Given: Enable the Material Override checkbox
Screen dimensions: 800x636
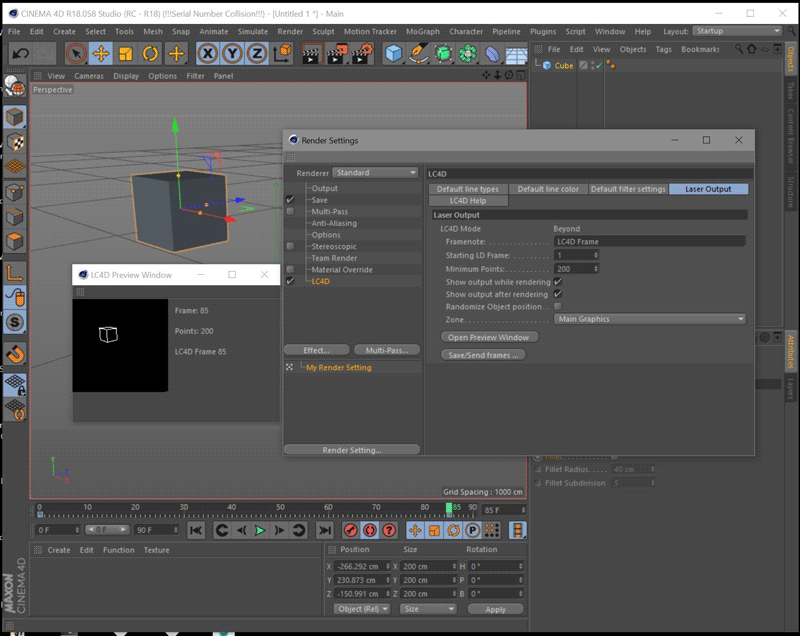Looking at the screenshot, I should [x=290, y=269].
